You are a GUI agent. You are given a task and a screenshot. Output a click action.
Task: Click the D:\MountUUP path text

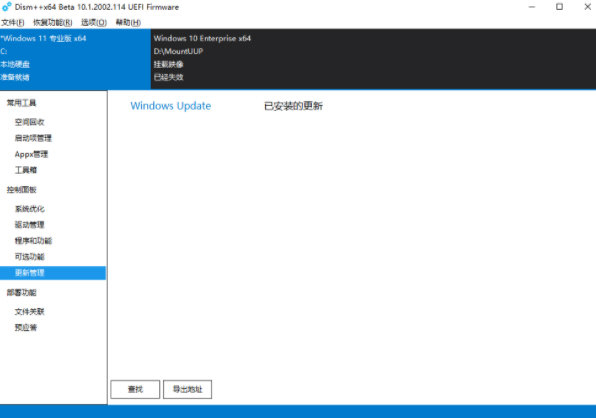(178, 51)
